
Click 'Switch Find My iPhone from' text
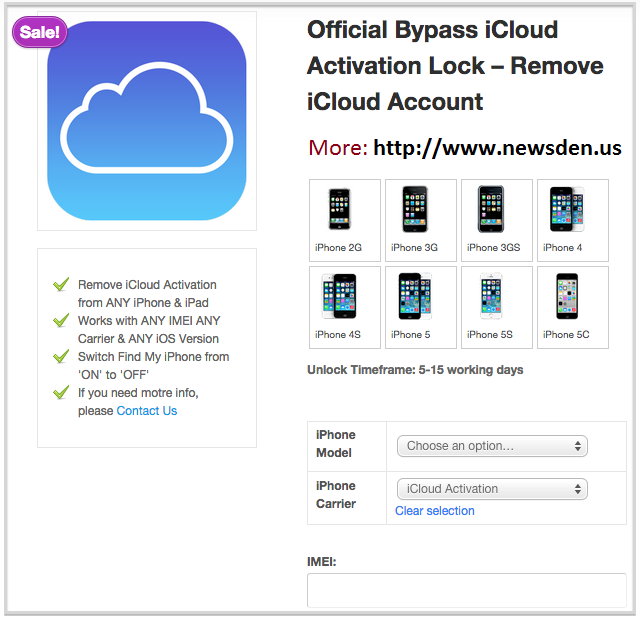click(153, 357)
